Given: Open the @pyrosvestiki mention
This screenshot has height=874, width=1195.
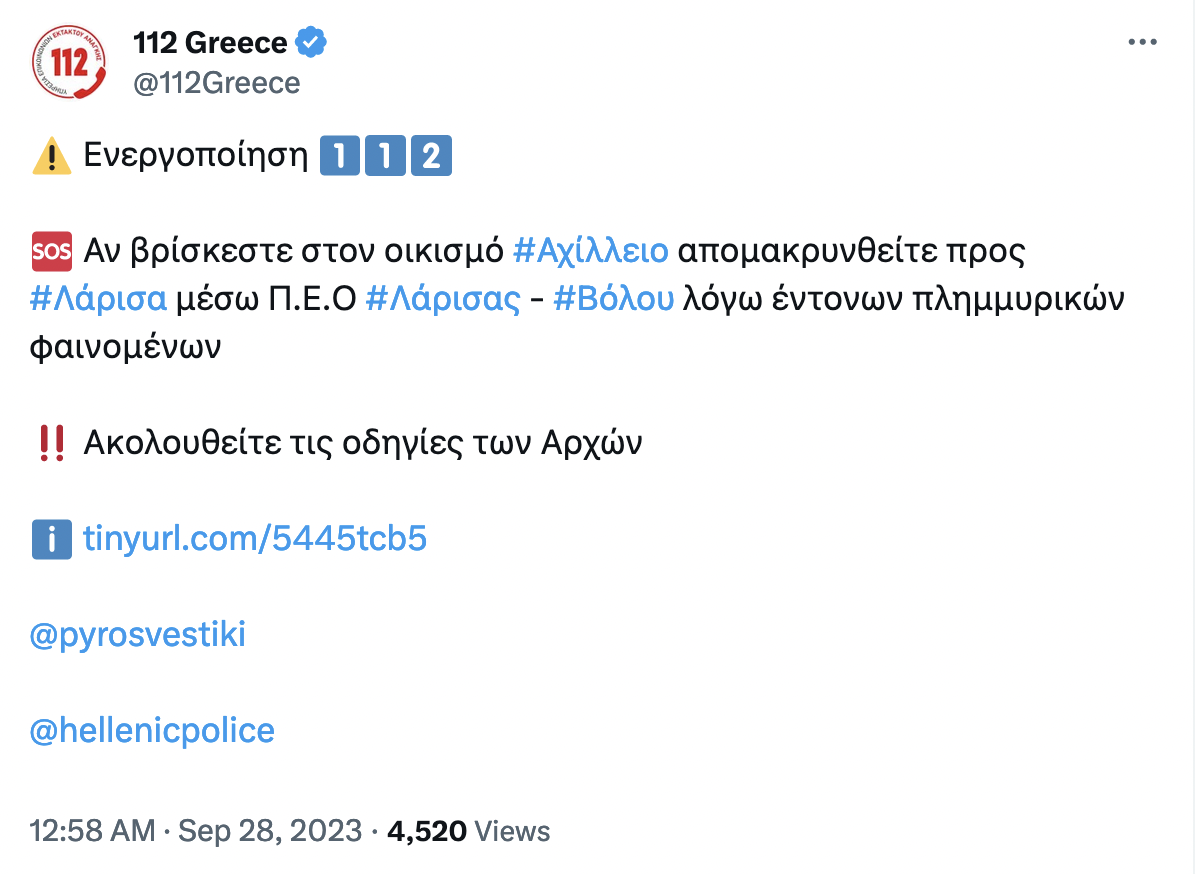Looking at the screenshot, I should [x=138, y=635].
